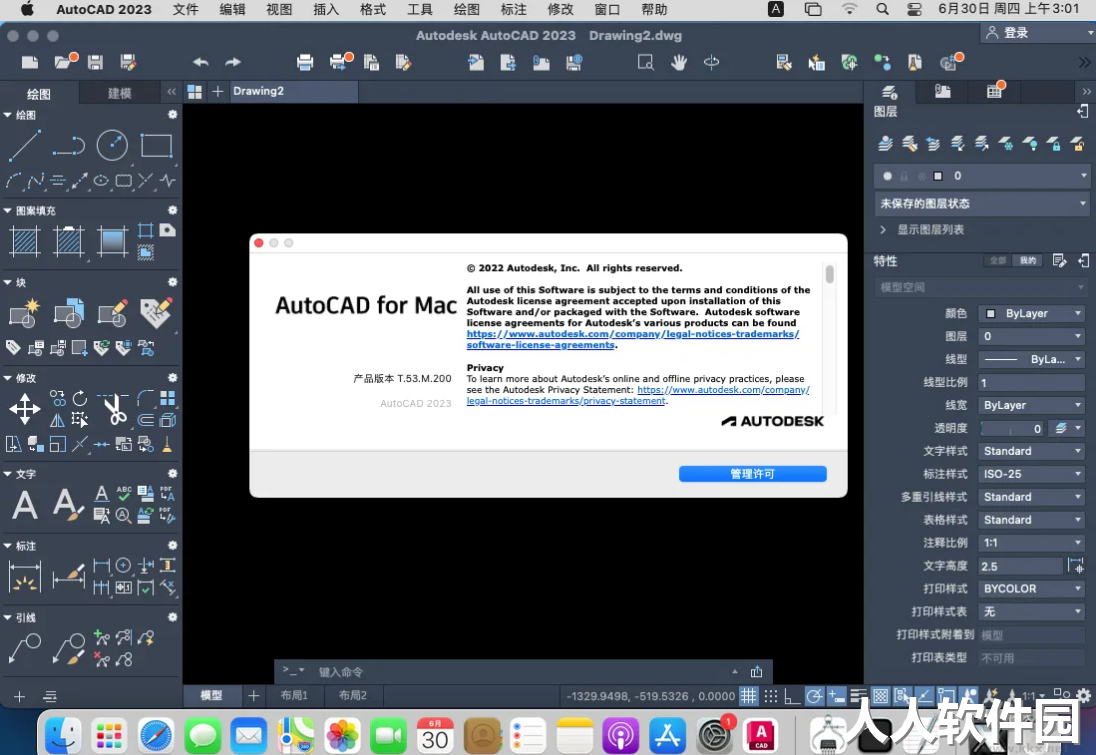The image size is (1096, 755).
Task: Select the Multiline Text tool
Action: (24, 505)
